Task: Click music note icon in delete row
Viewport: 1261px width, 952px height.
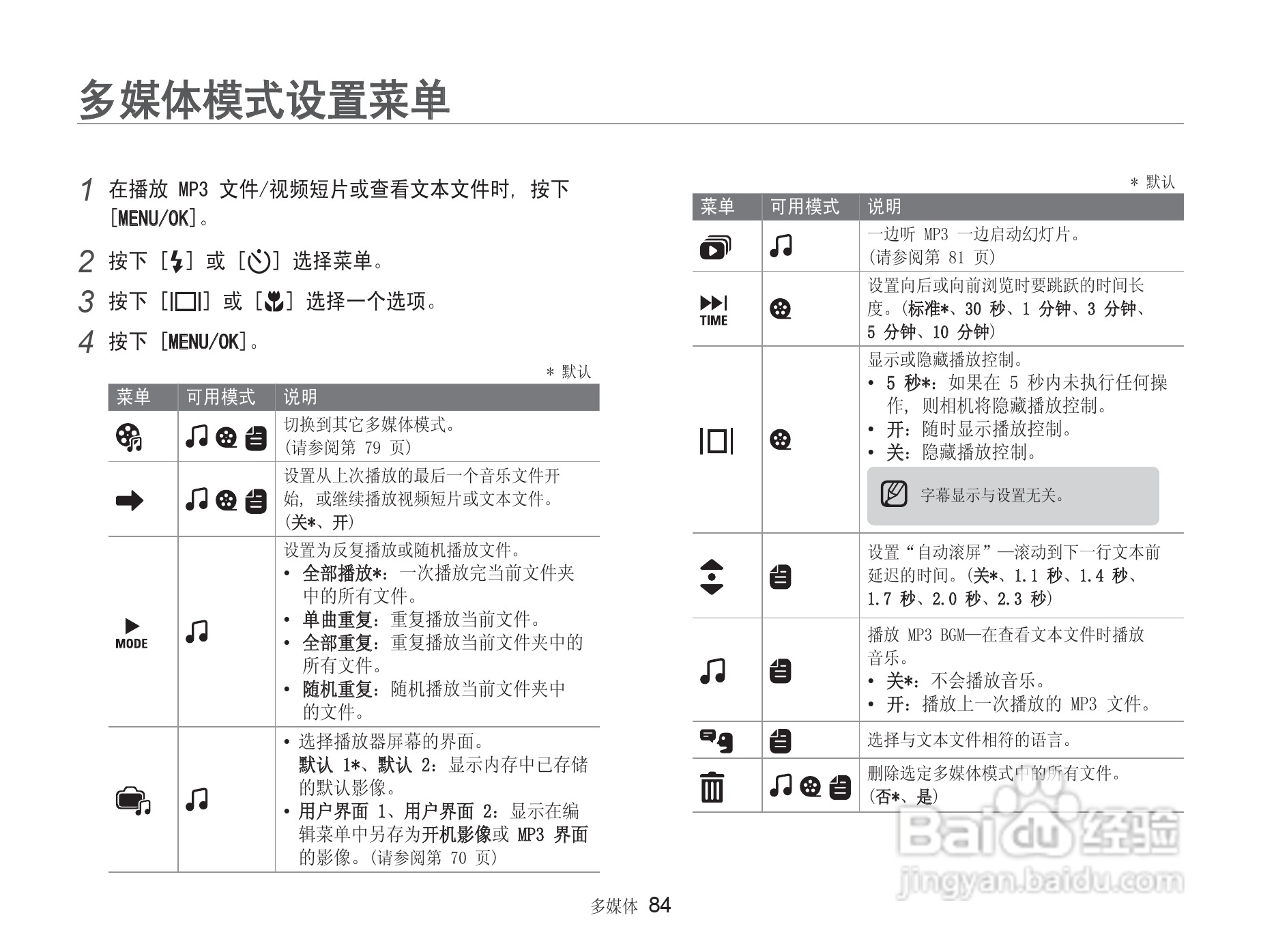Action: [781, 785]
